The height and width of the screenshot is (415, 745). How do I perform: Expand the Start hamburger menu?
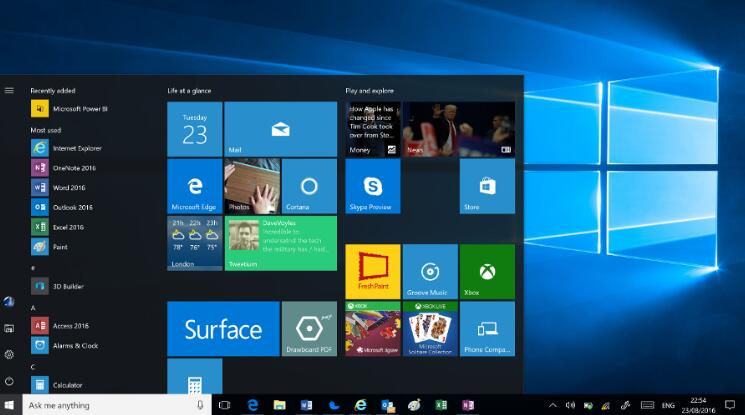click(x=9, y=90)
